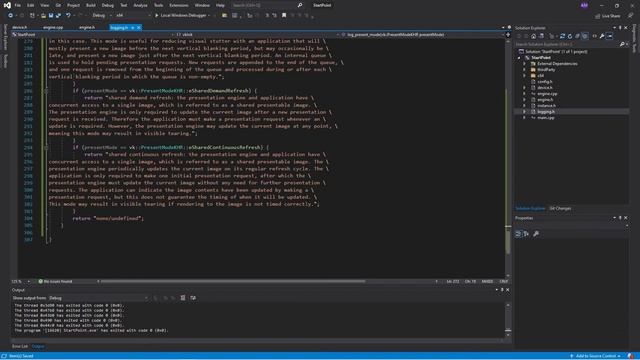Click the split editor icon above scrollbar
Viewport: 640px width, 360px height.
coord(508,35)
